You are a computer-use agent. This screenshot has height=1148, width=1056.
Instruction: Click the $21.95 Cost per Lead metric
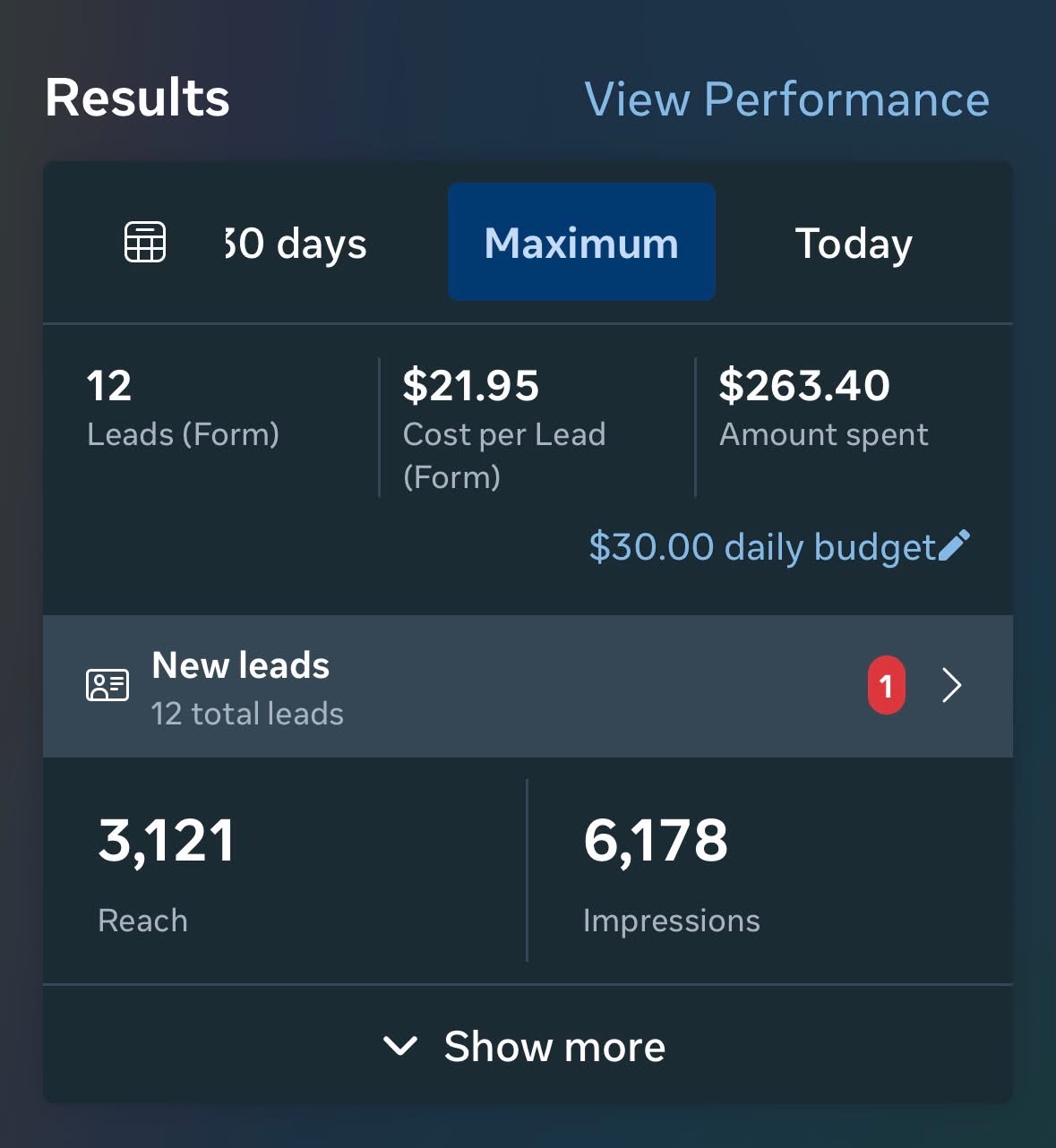click(x=504, y=429)
